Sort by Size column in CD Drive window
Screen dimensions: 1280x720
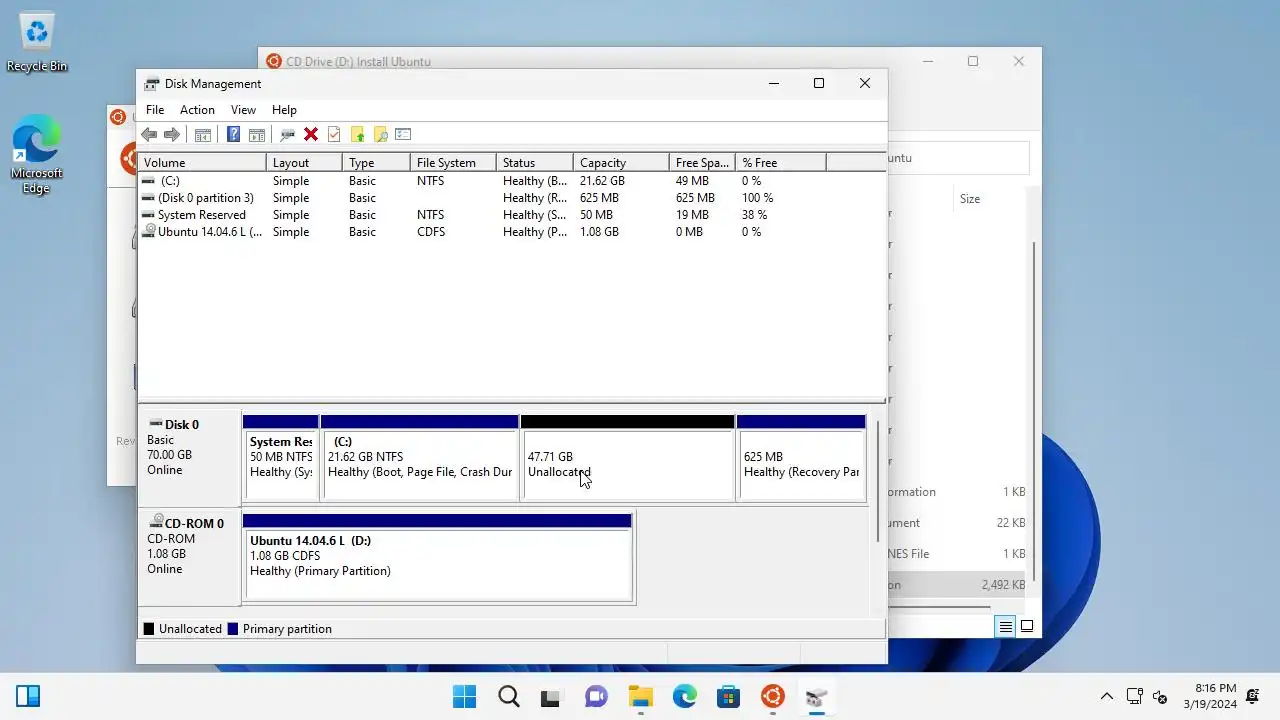tap(970, 199)
